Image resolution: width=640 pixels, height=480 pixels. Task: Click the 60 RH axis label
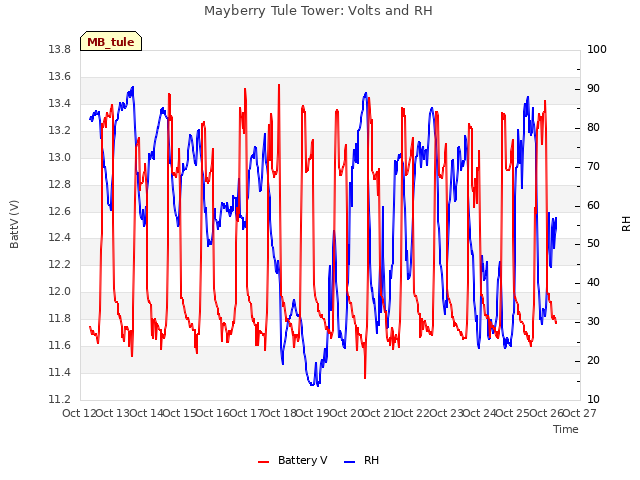[x=593, y=205]
